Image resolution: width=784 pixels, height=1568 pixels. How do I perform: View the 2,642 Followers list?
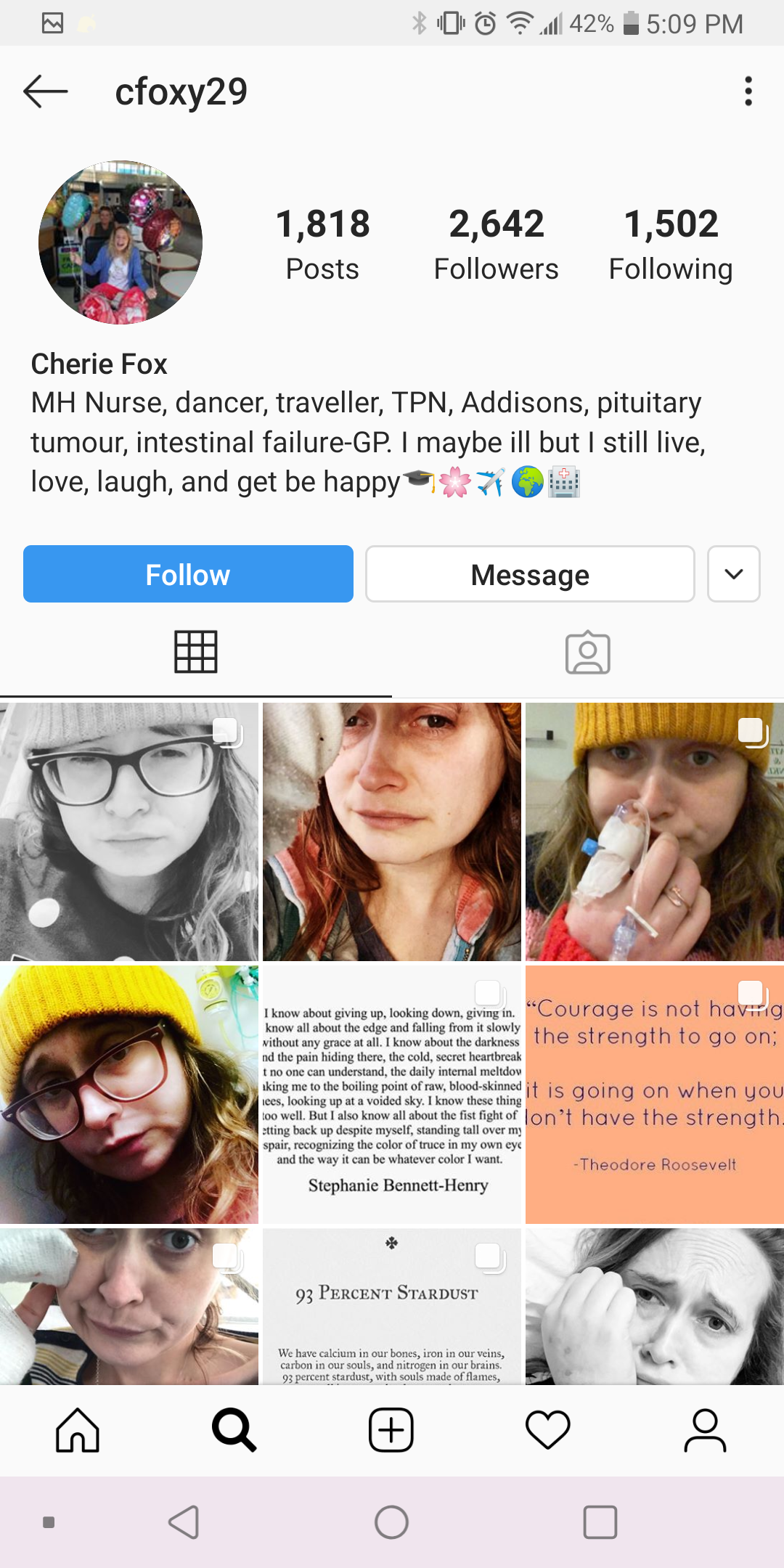click(x=497, y=244)
